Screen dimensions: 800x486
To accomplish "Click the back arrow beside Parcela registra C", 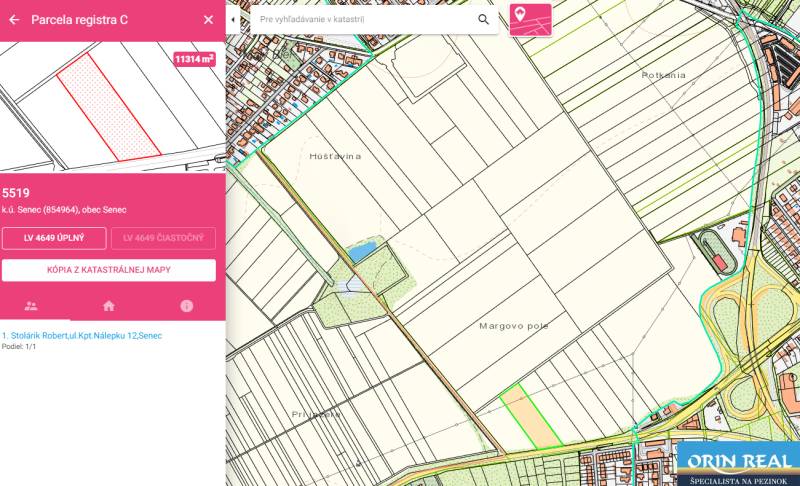I will click(x=14, y=19).
